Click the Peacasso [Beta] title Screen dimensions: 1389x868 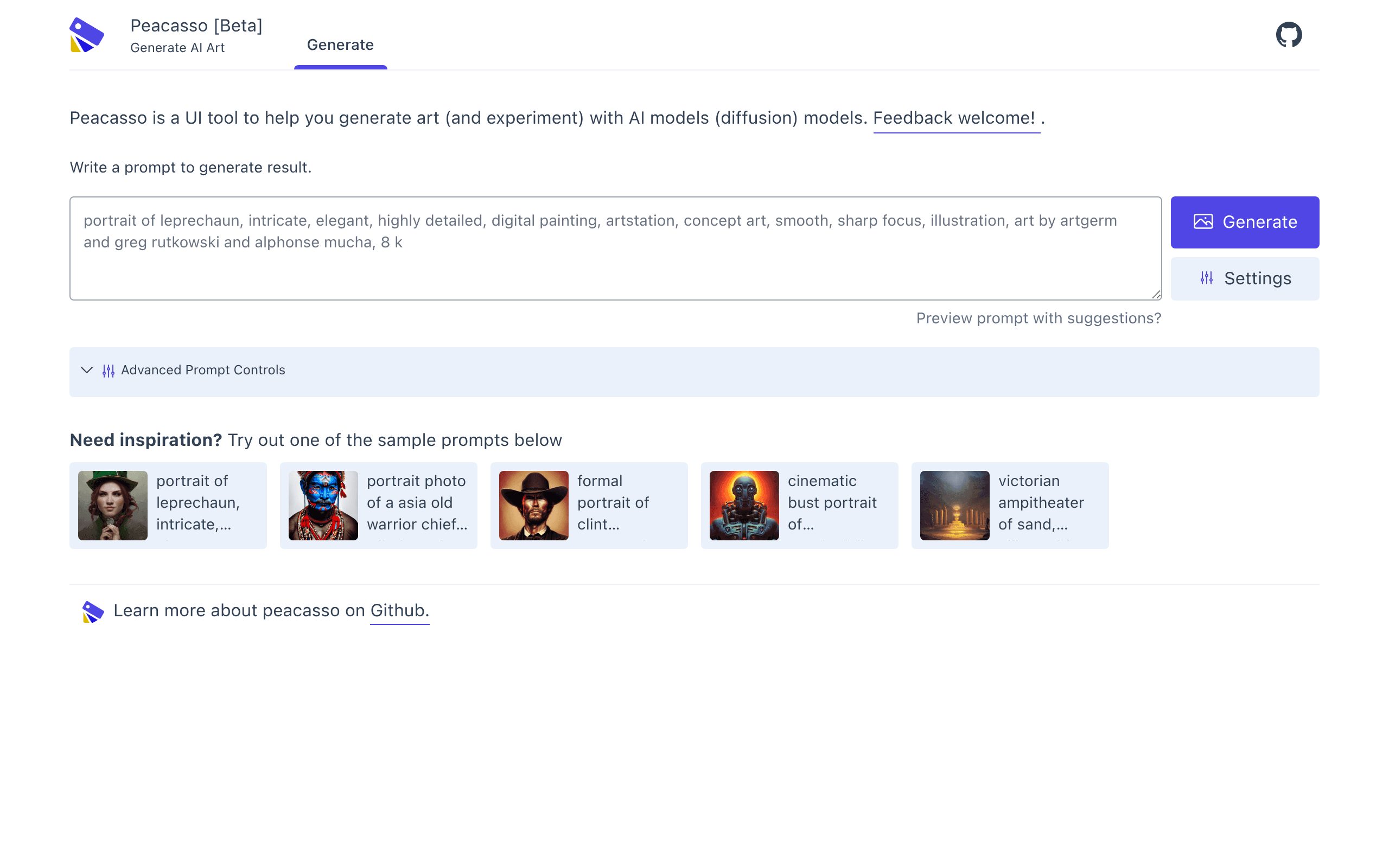[196, 26]
